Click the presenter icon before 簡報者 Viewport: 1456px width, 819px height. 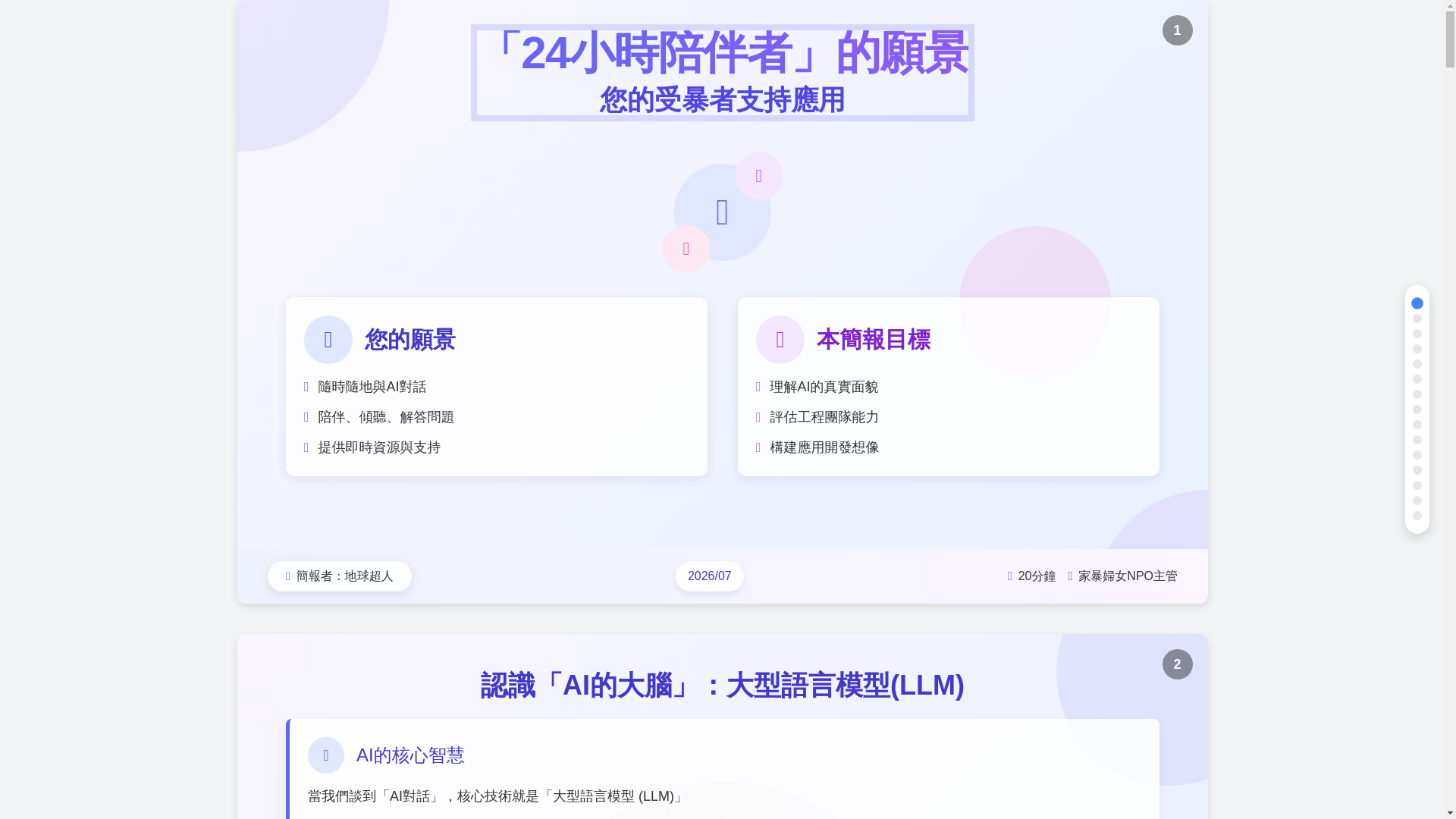click(x=288, y=576)
